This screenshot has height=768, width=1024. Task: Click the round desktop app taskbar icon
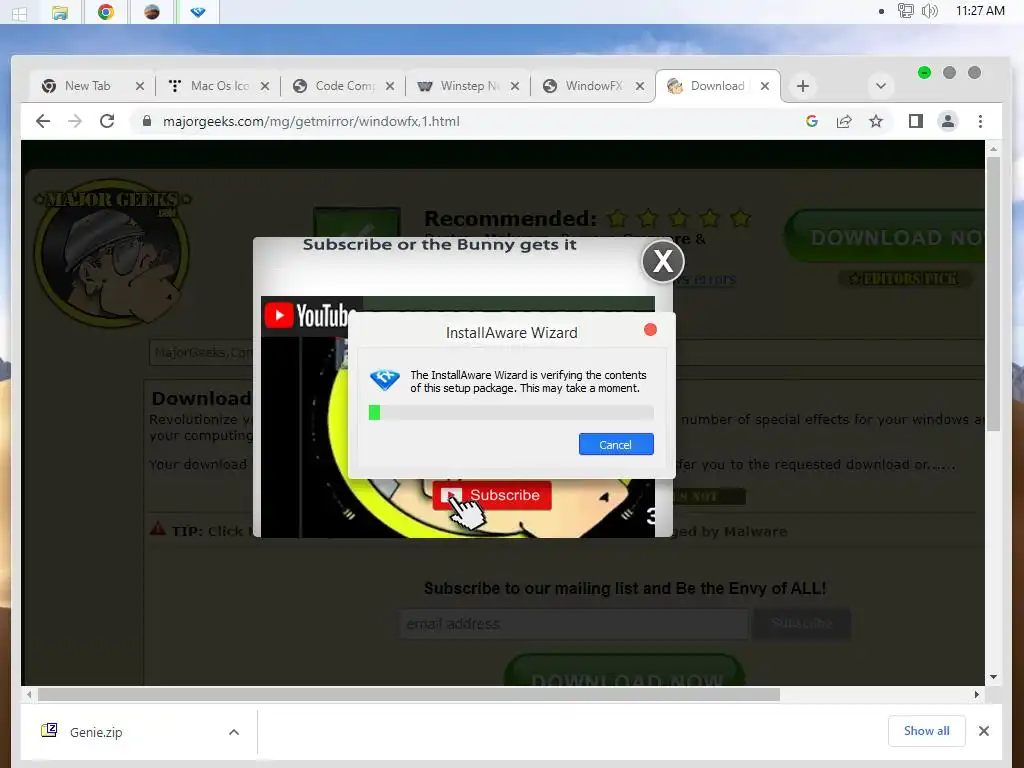pos(152,12)
